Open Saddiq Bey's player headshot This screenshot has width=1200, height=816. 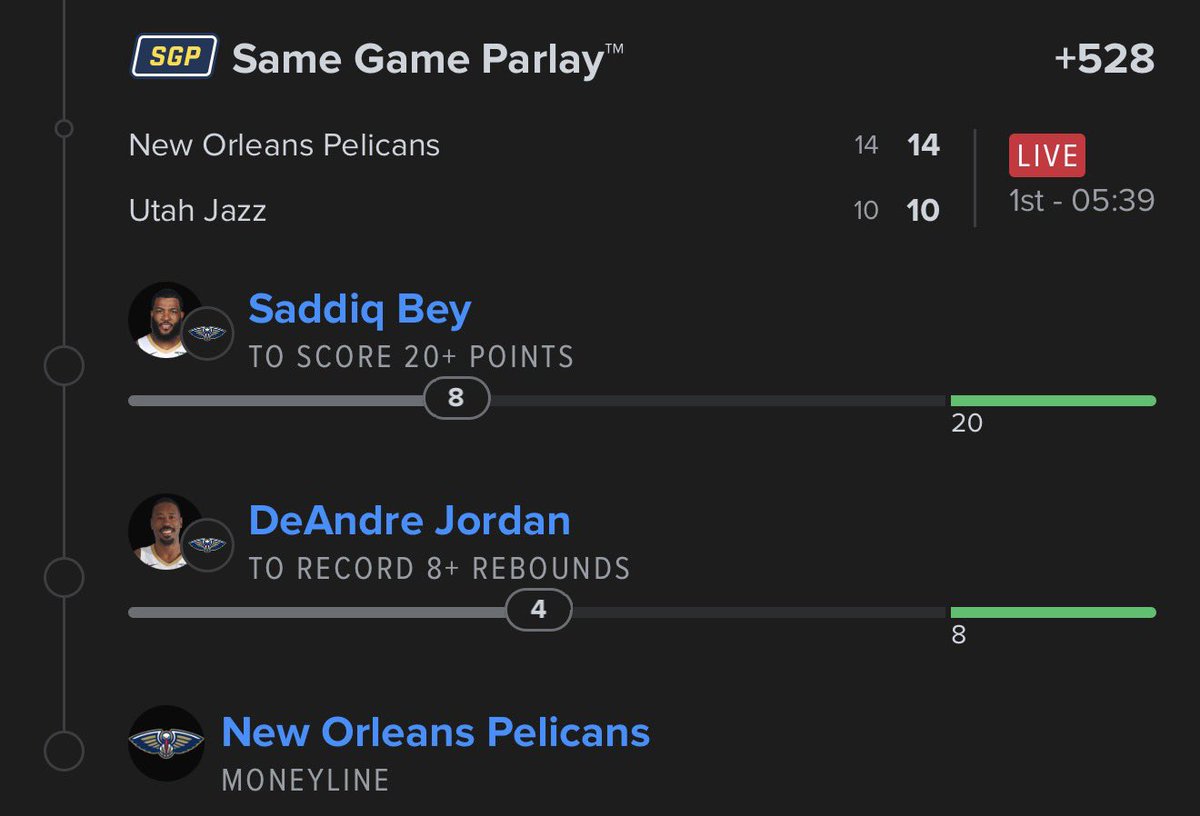click(x=165, y=320)
